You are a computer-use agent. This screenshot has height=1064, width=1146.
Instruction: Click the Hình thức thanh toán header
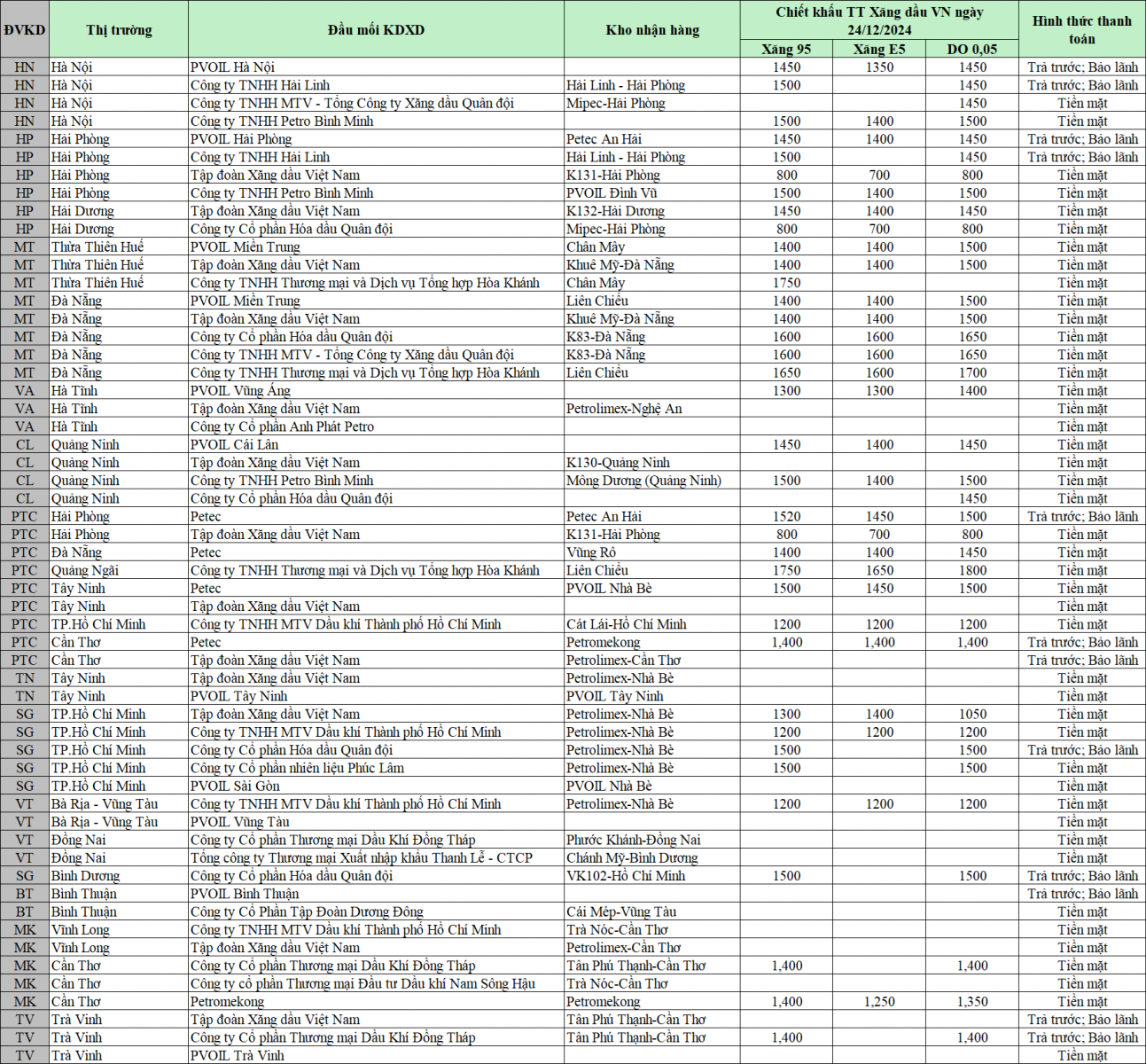[1082, 29]
